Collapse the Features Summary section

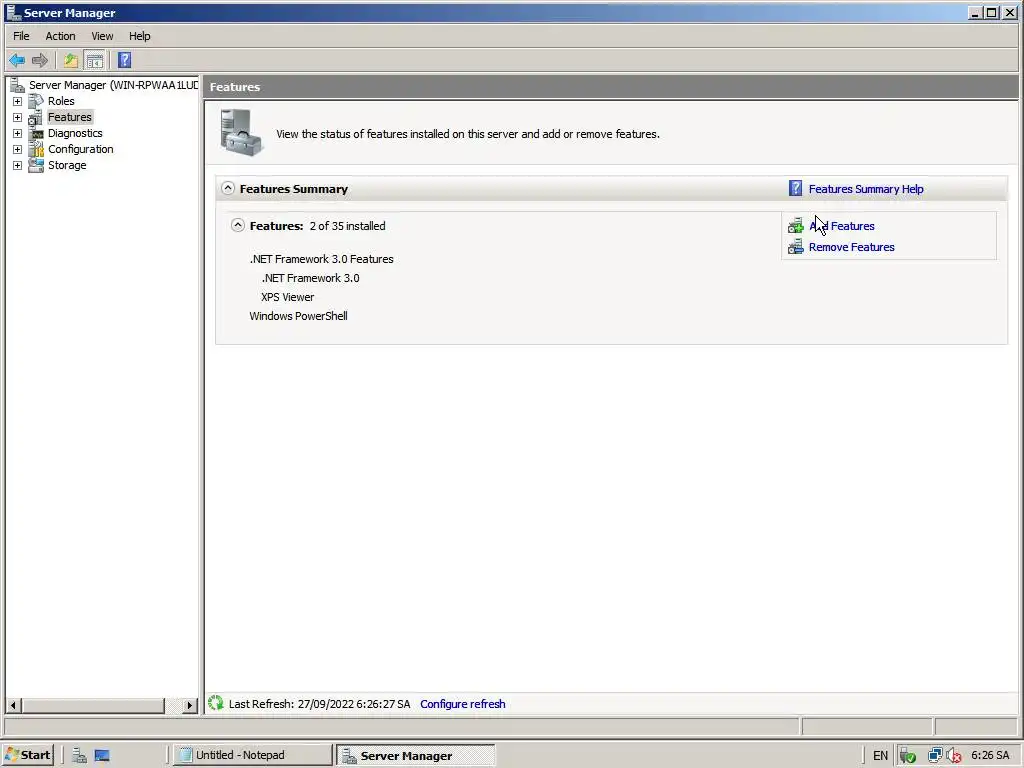227,188
